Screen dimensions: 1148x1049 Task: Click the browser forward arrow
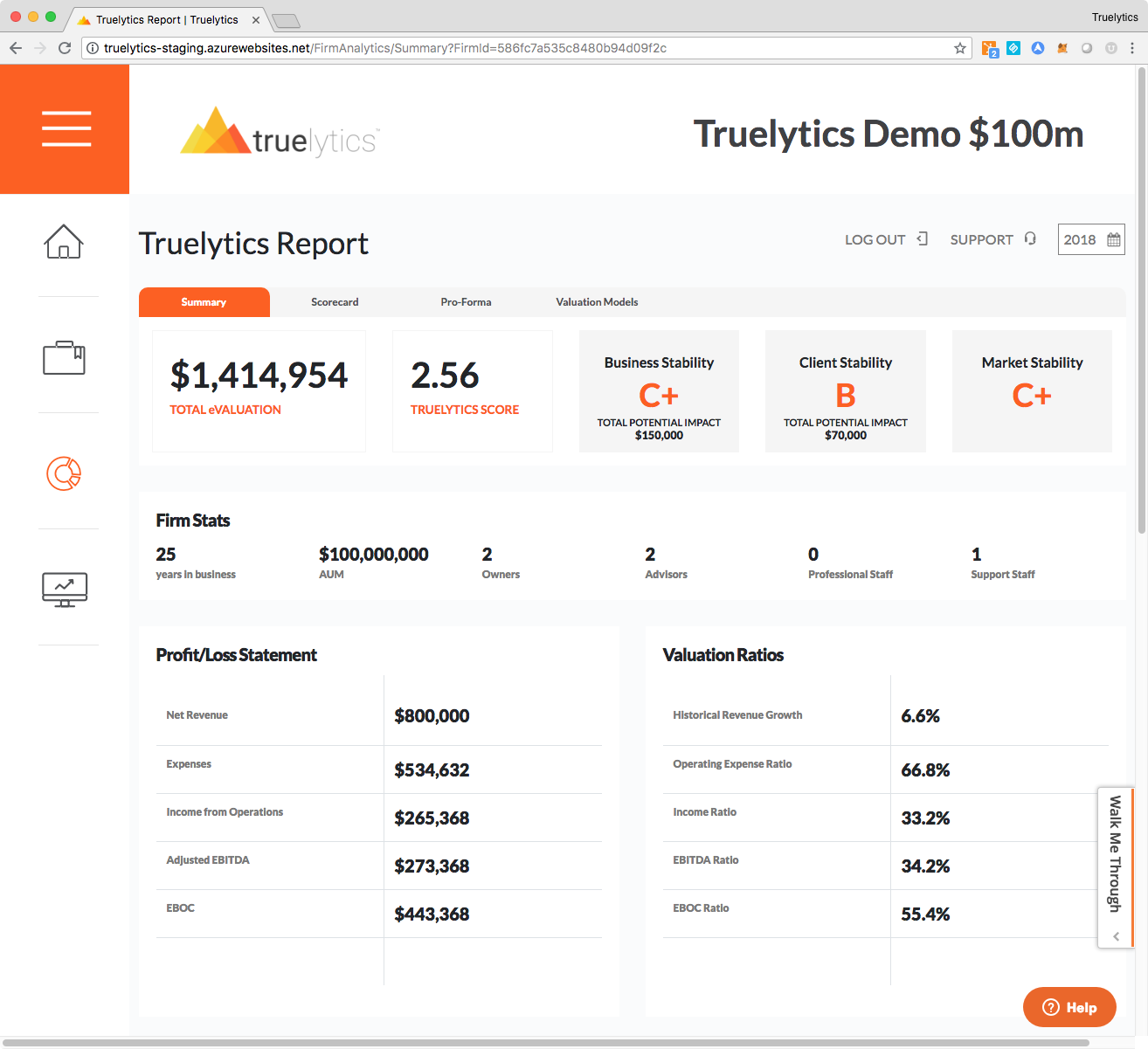(x=40, y=48)
